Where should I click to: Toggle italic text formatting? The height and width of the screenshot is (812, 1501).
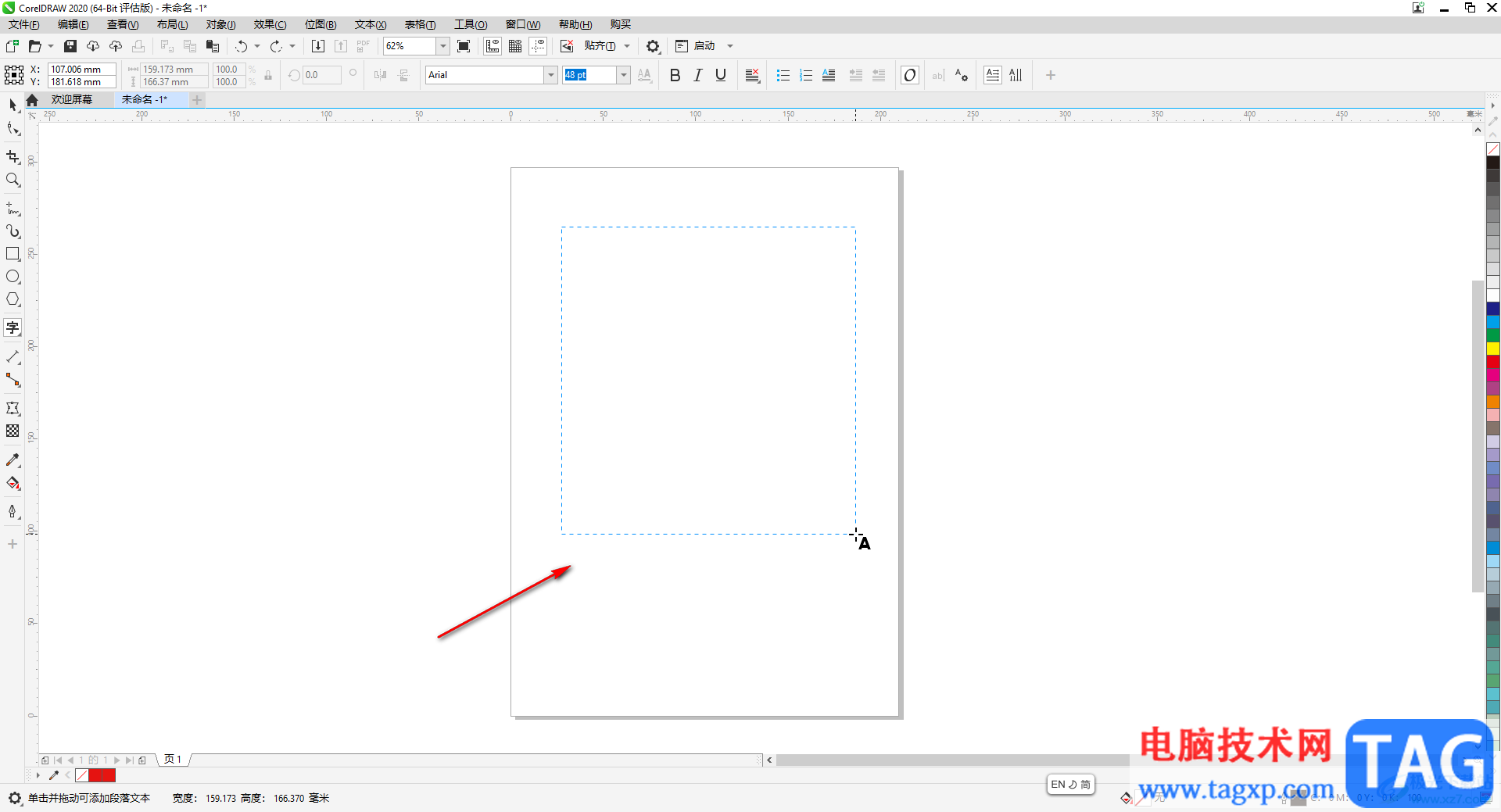click(698, 75)
